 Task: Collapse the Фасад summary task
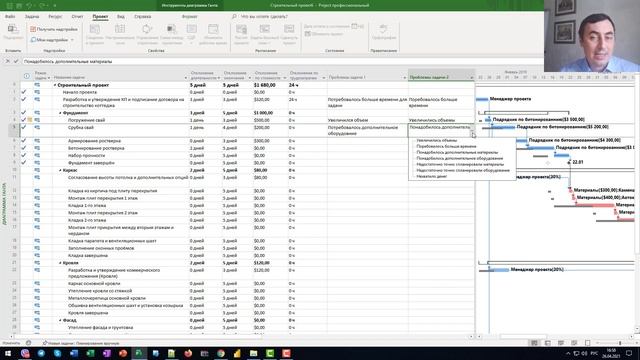point(60,320)
